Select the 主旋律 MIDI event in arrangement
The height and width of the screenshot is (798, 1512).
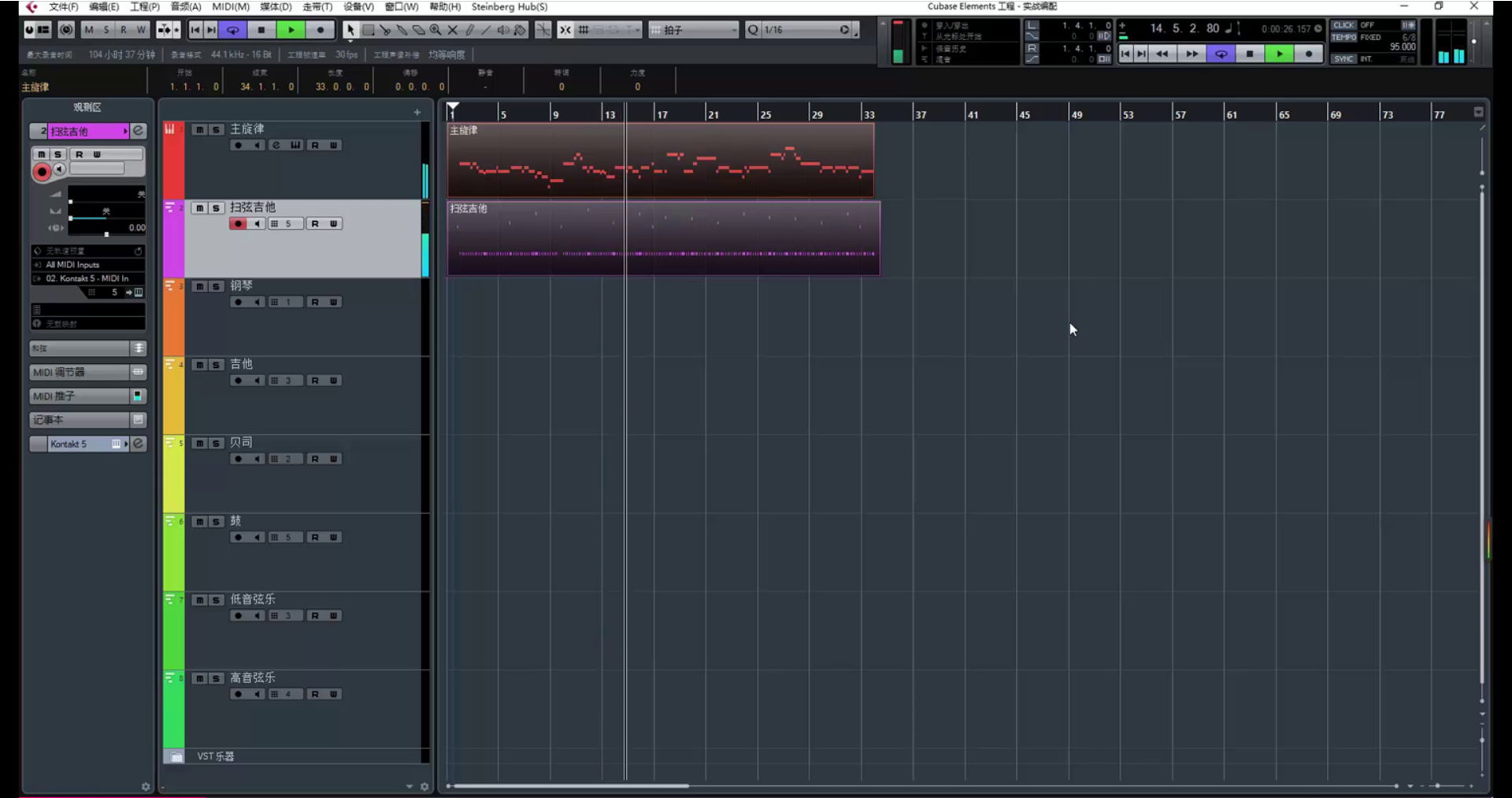[661, 160]
